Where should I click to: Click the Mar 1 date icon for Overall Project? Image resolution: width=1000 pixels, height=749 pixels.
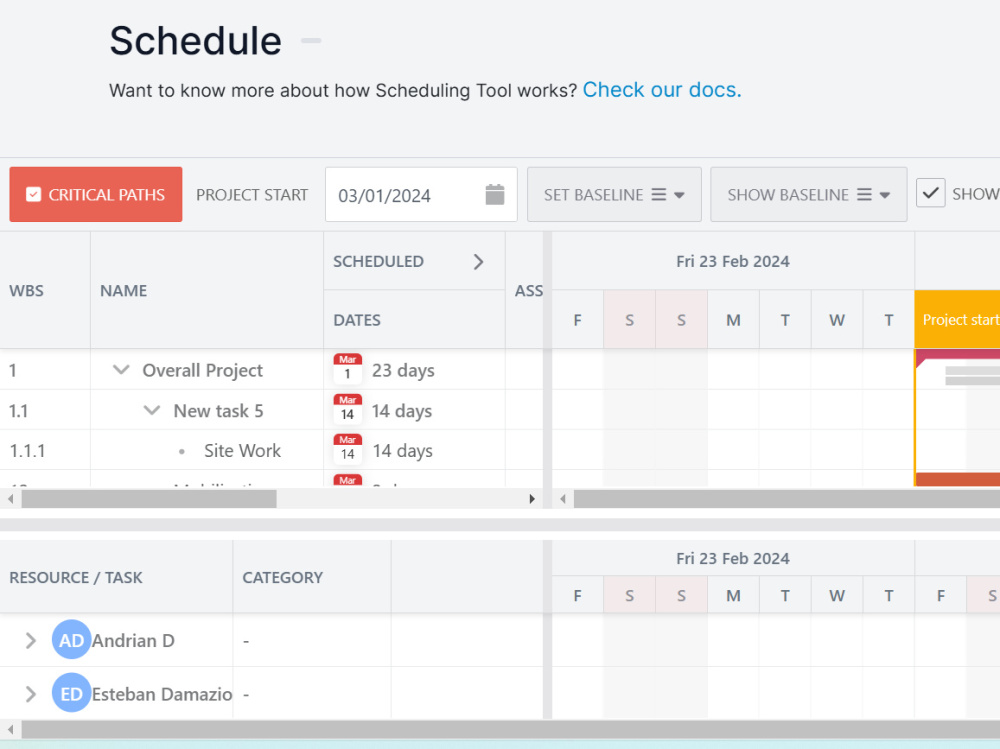tap(348, 369)
